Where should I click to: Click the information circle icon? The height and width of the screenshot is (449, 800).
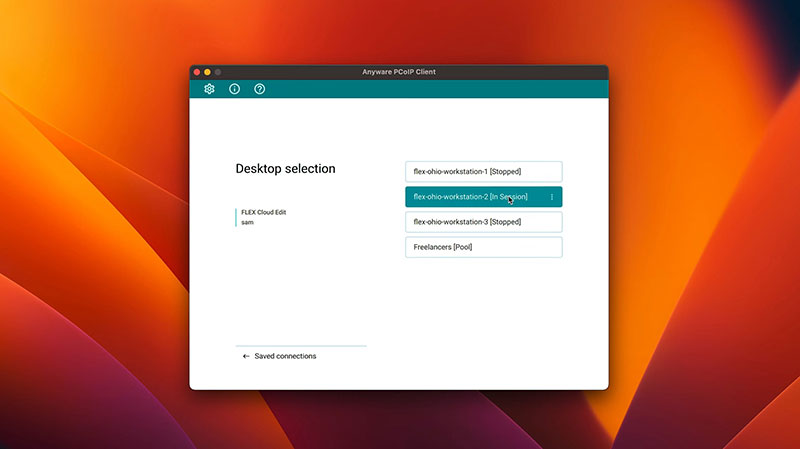click(235, 89)
